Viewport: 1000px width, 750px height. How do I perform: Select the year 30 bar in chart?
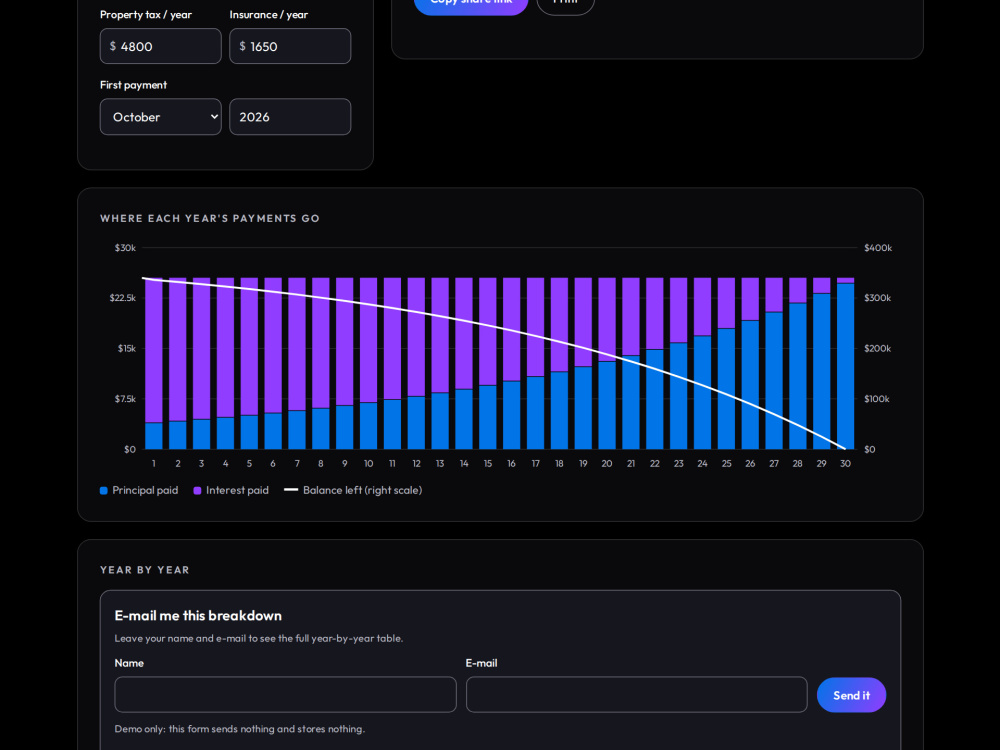tap(845, 364)
